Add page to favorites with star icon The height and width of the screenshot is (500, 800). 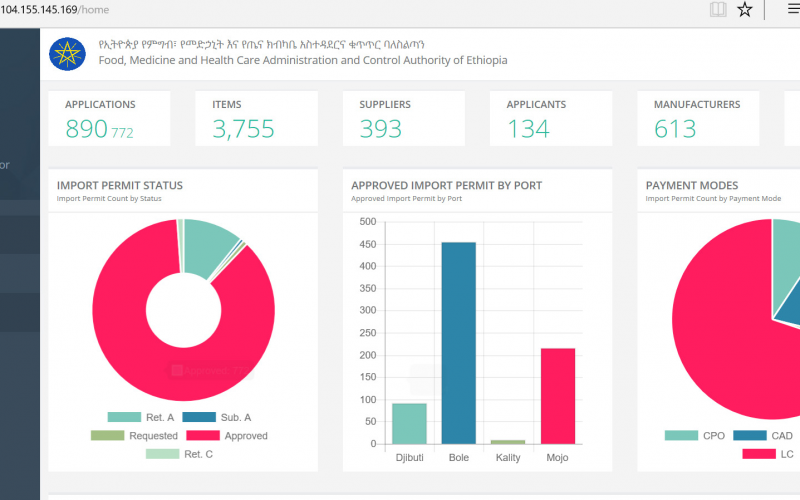[x=744, y=10]
